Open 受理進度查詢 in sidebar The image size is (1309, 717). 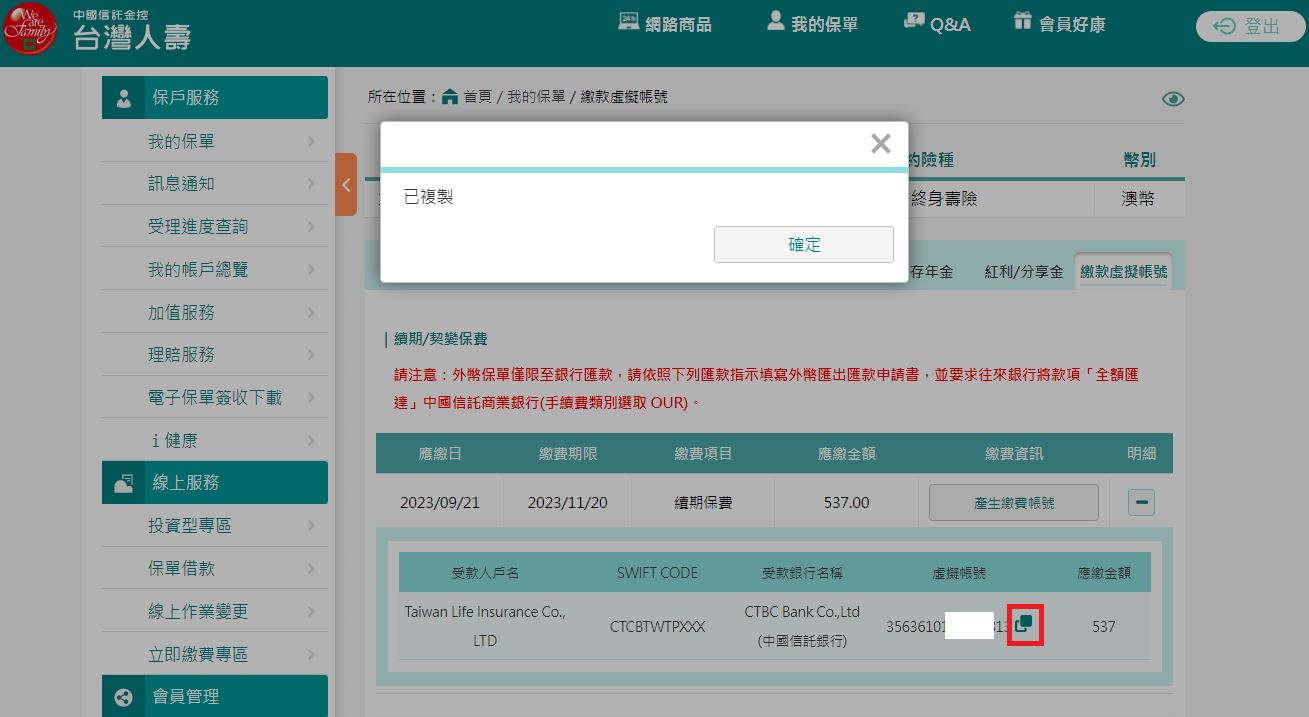(x=215, y=227)
